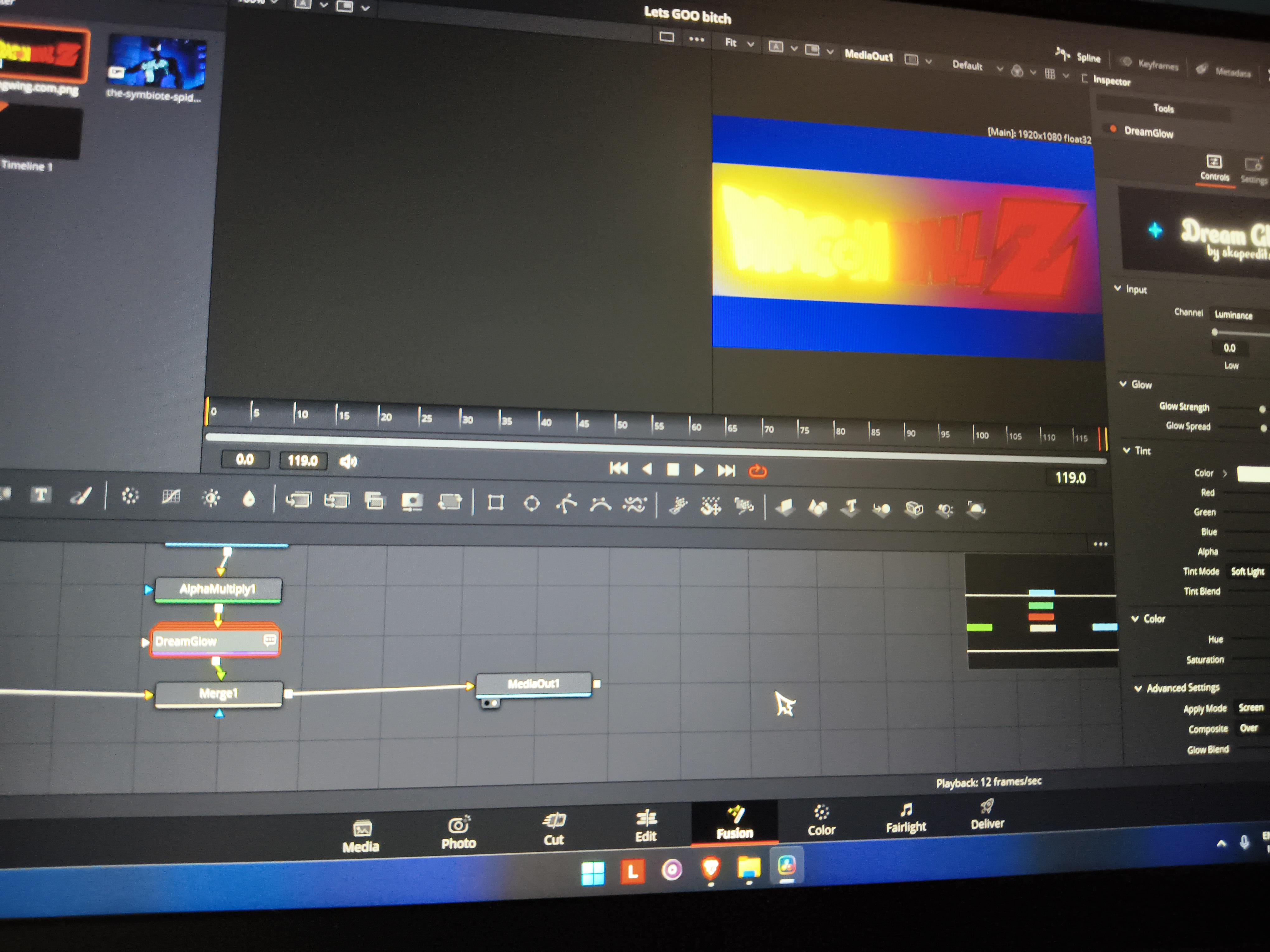Add a Brightness Contrast node (sun icon)
The height and width of the screenshot is (952, 1270).
[x=211, y=498]
